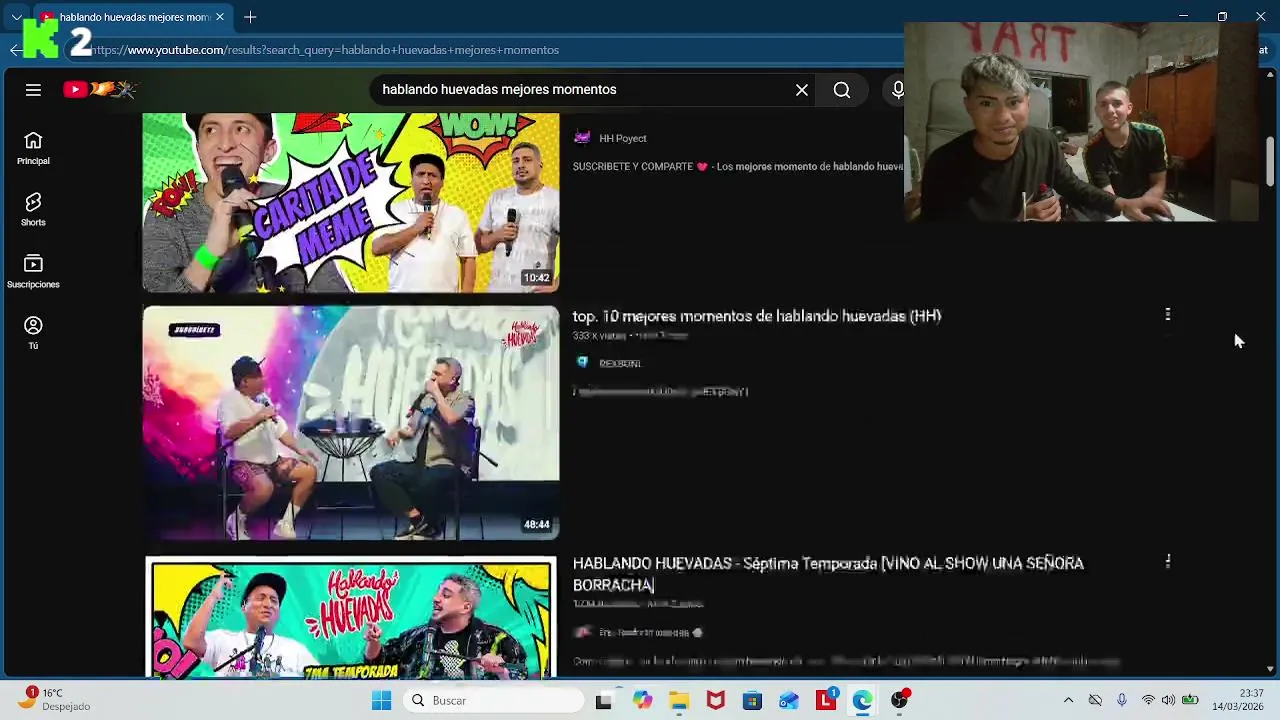This screenshot has width=1280, height=720.
Task: Open HH Poyect channel name link
Action: tap(622, 139)
